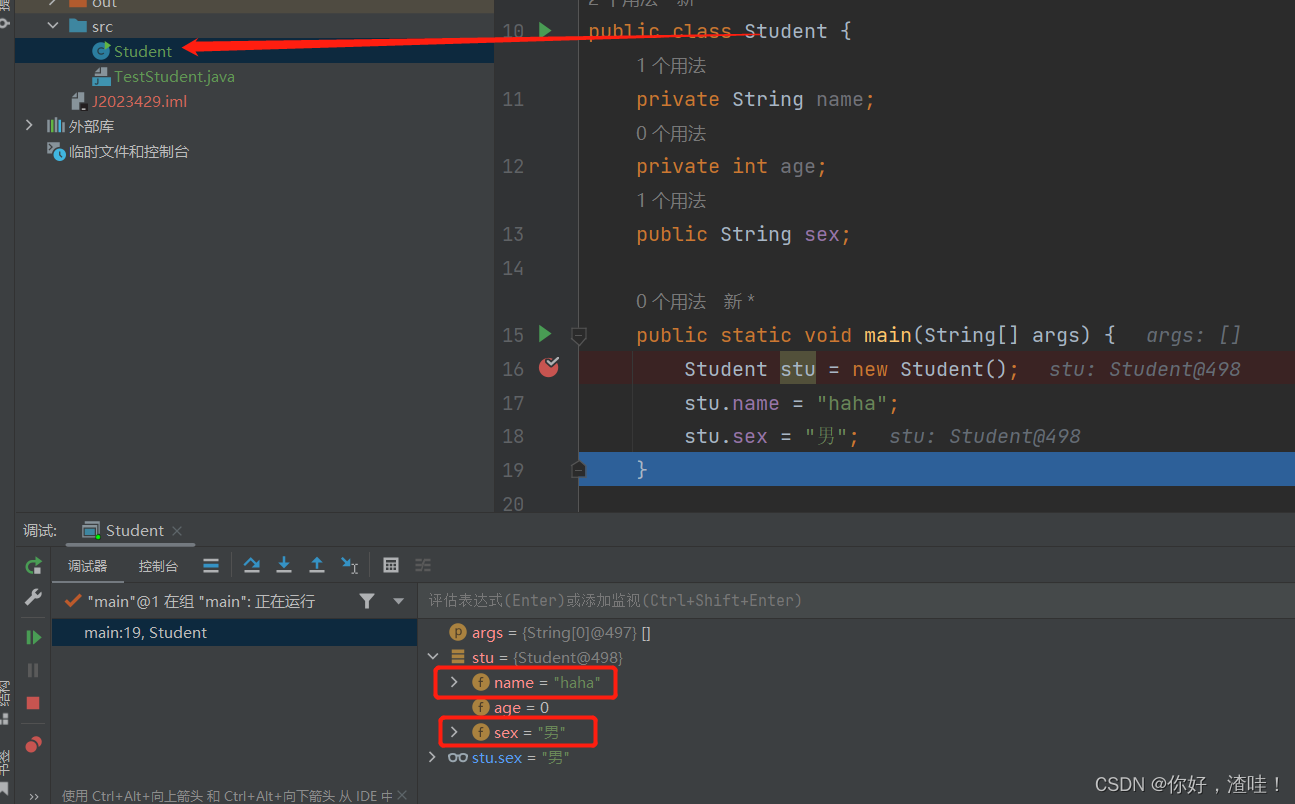The image size is (1295, 804).
Task: Filter frames with funnel icon
Action: pyautogui.click(x=367, y=601)
